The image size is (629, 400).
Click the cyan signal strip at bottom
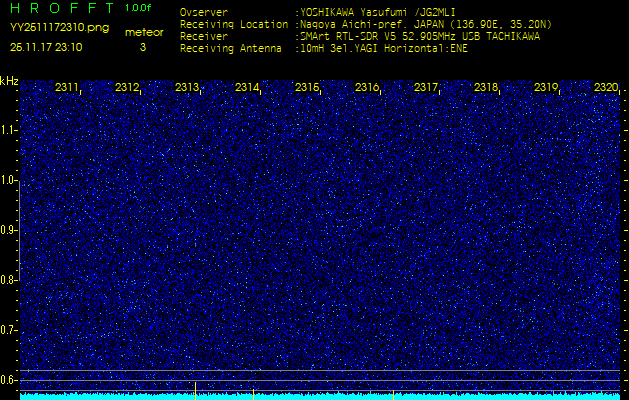(314, 396)
